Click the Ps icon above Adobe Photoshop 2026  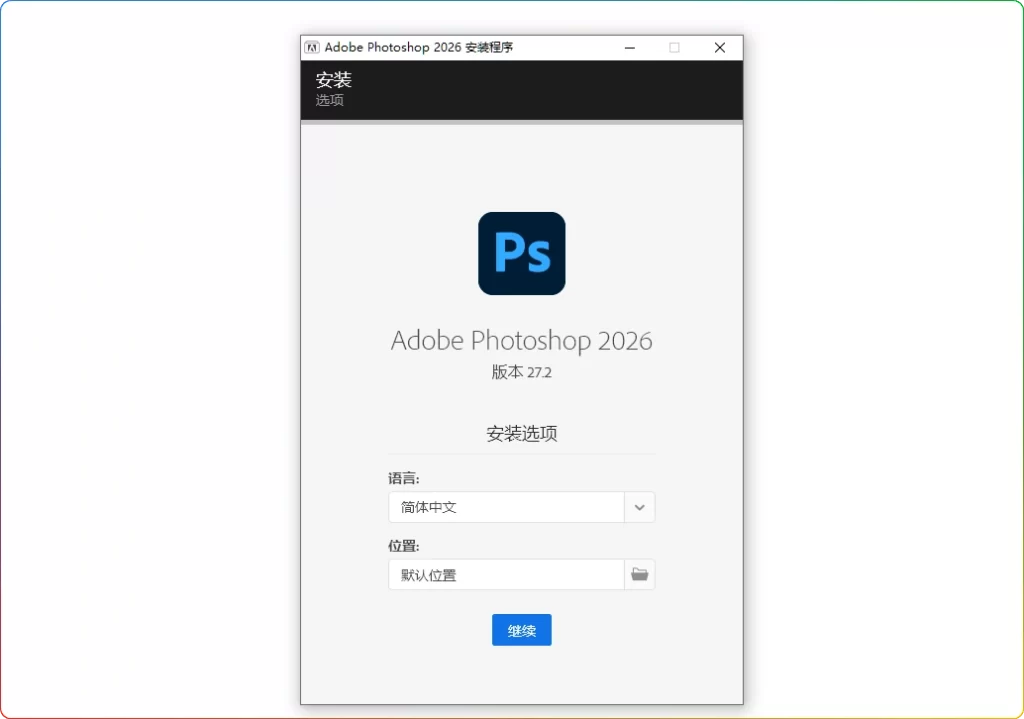(521, 253)
